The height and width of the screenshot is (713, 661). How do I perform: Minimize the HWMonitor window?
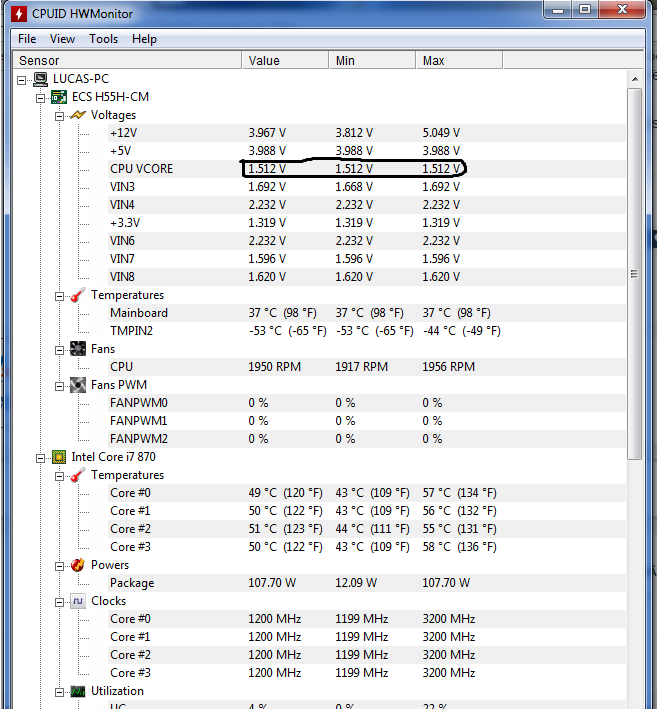coord(558,10)
